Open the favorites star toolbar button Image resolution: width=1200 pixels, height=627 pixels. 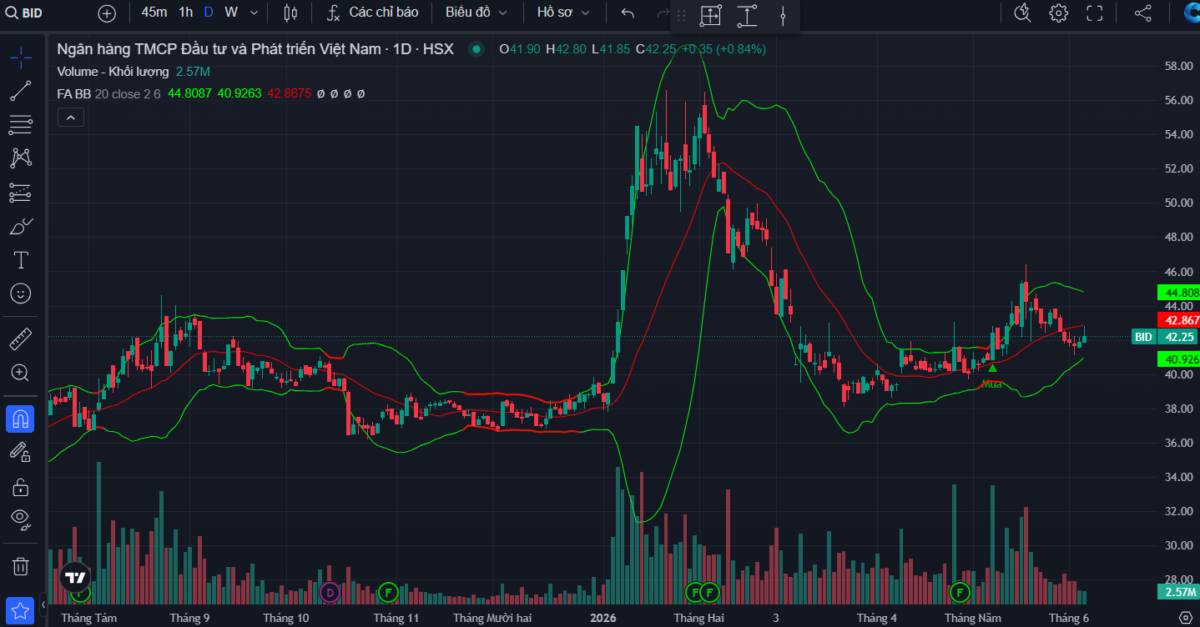(x=20, y=609)
